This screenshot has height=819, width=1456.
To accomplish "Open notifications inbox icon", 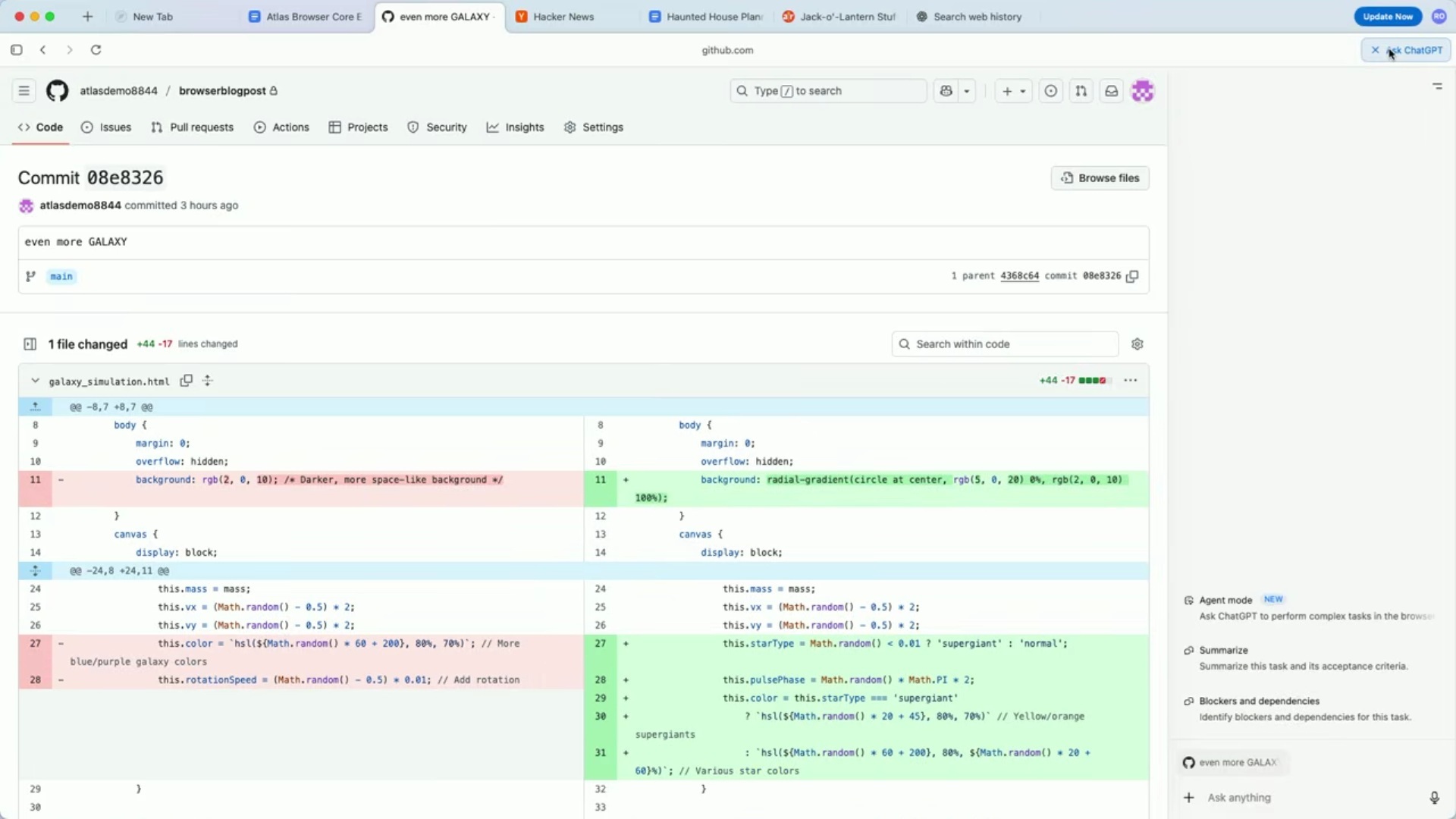I will point(1111,91).
